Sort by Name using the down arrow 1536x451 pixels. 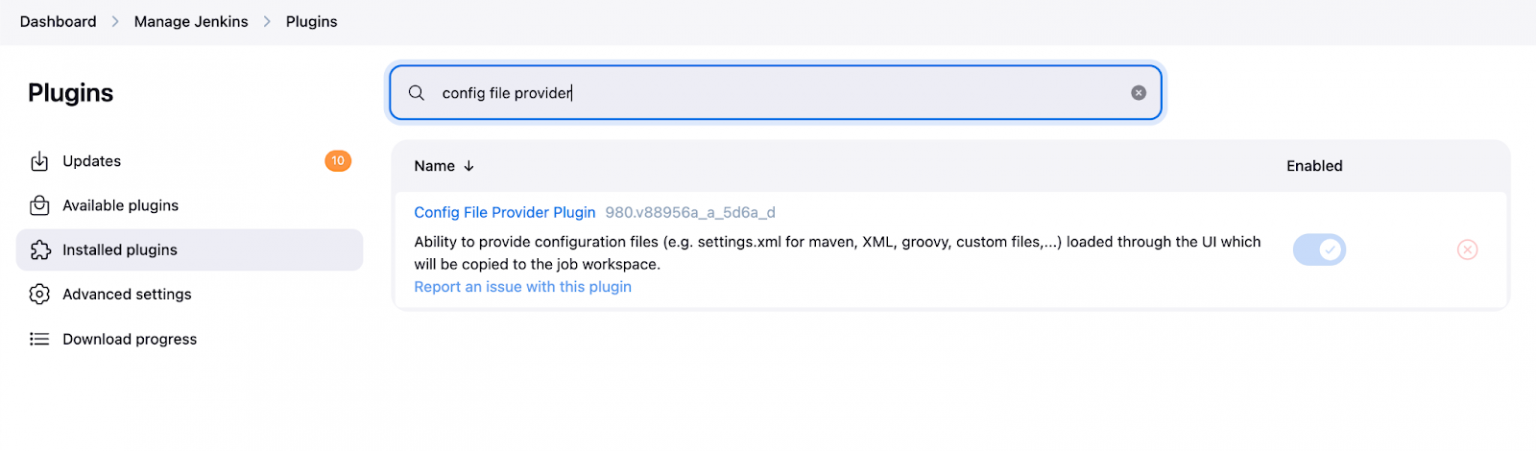point(469,166)
